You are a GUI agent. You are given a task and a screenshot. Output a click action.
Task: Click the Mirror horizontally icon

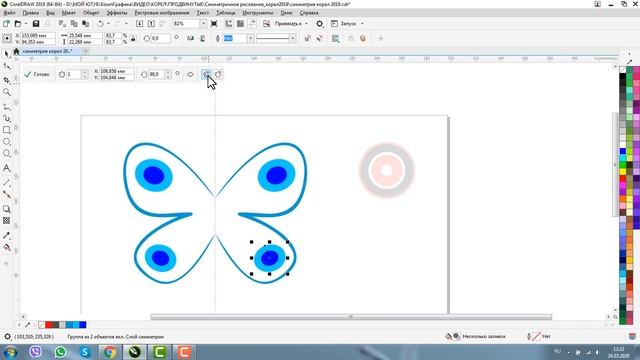click(190, 38)
